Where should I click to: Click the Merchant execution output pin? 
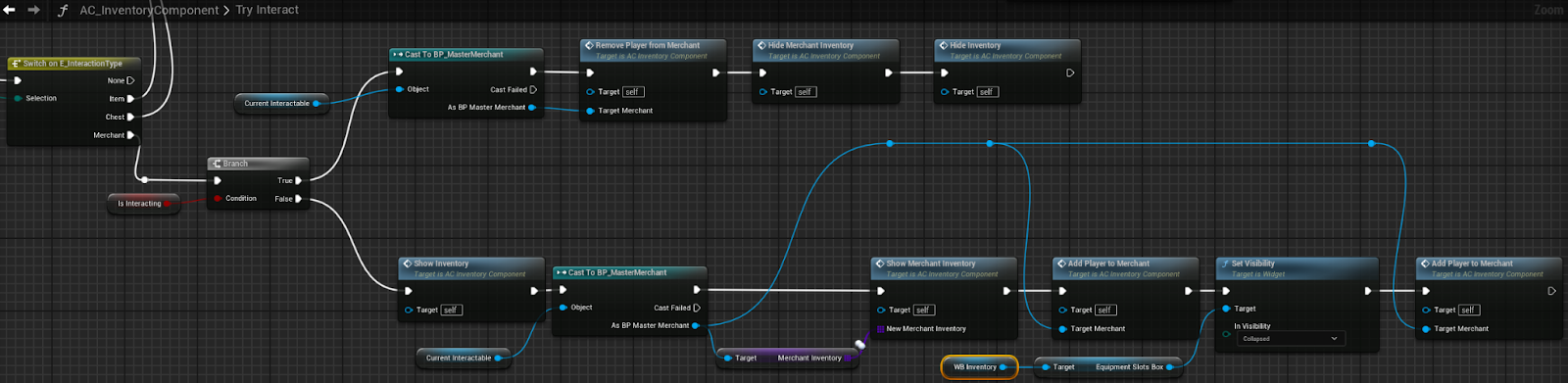point(130,135)
